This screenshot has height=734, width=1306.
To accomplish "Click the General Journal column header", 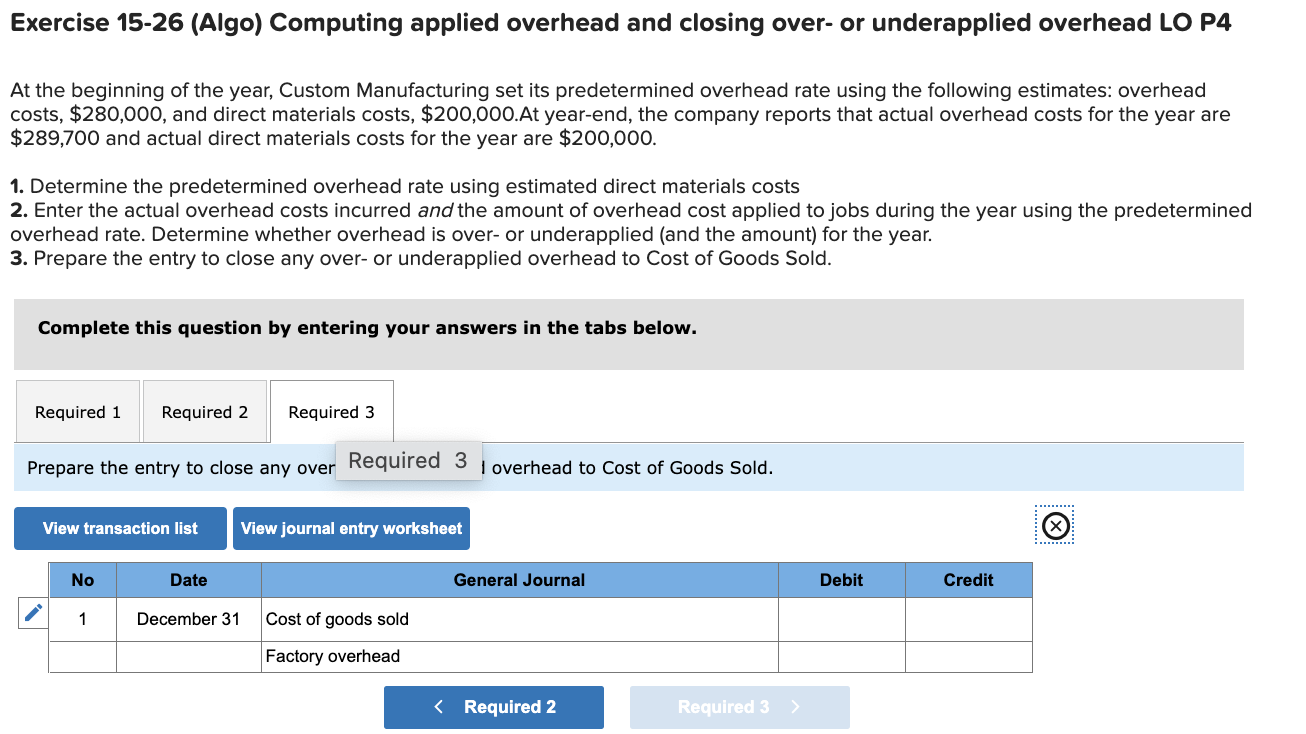I will (x=518, y=580).
